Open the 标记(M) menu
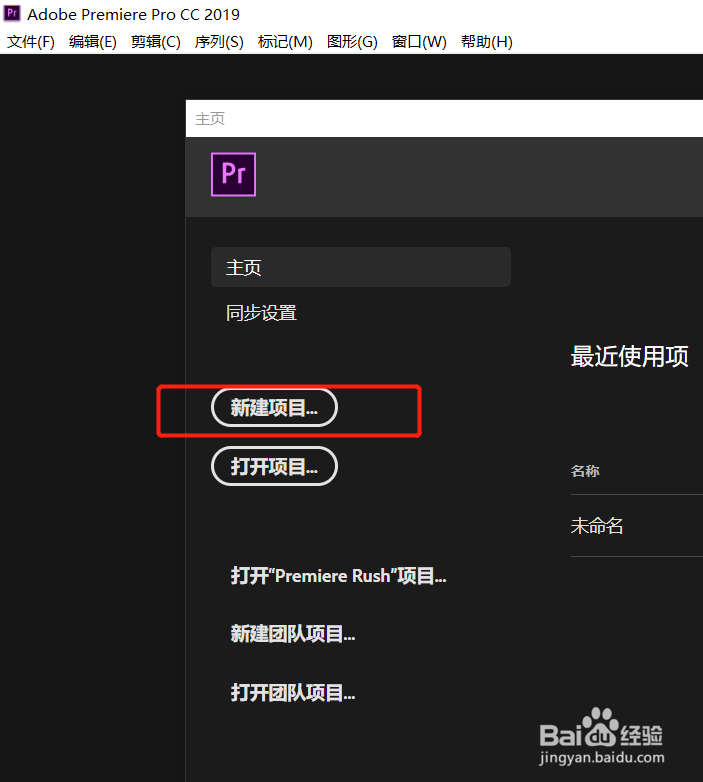Screen dimensions: 703x782 285,42
